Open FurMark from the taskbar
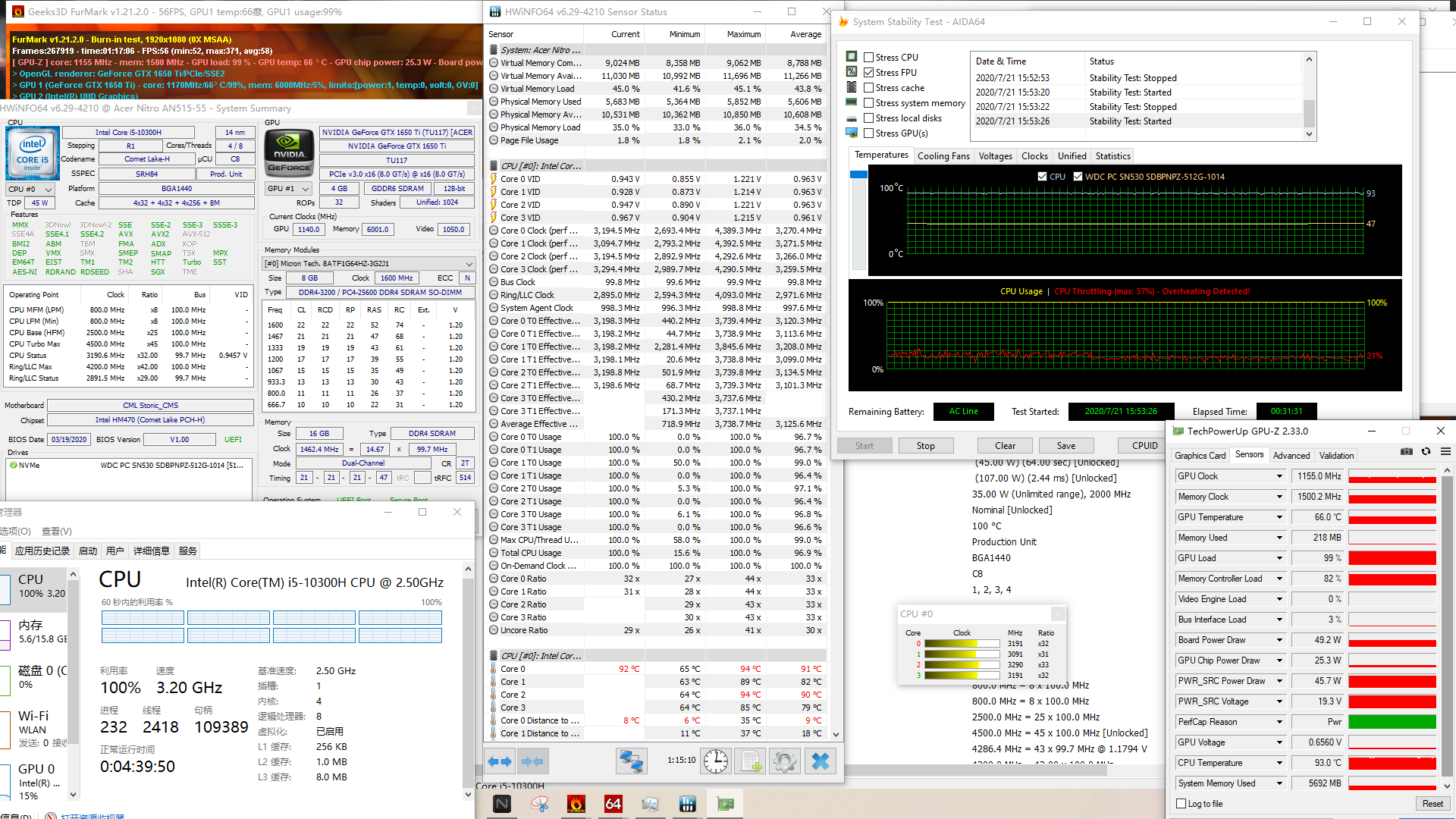This screenshot has width=1456, height=819. [x=576, y=804]
